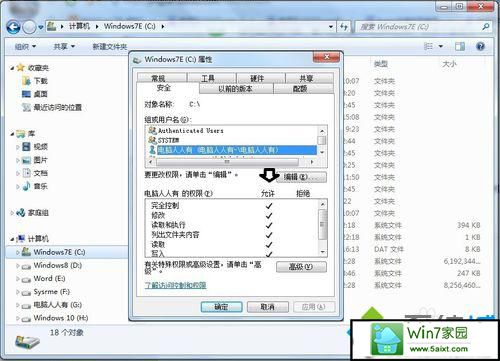Viewport: 500px width, 361px height.
Task: Click 取消 button
Action: 268,307
